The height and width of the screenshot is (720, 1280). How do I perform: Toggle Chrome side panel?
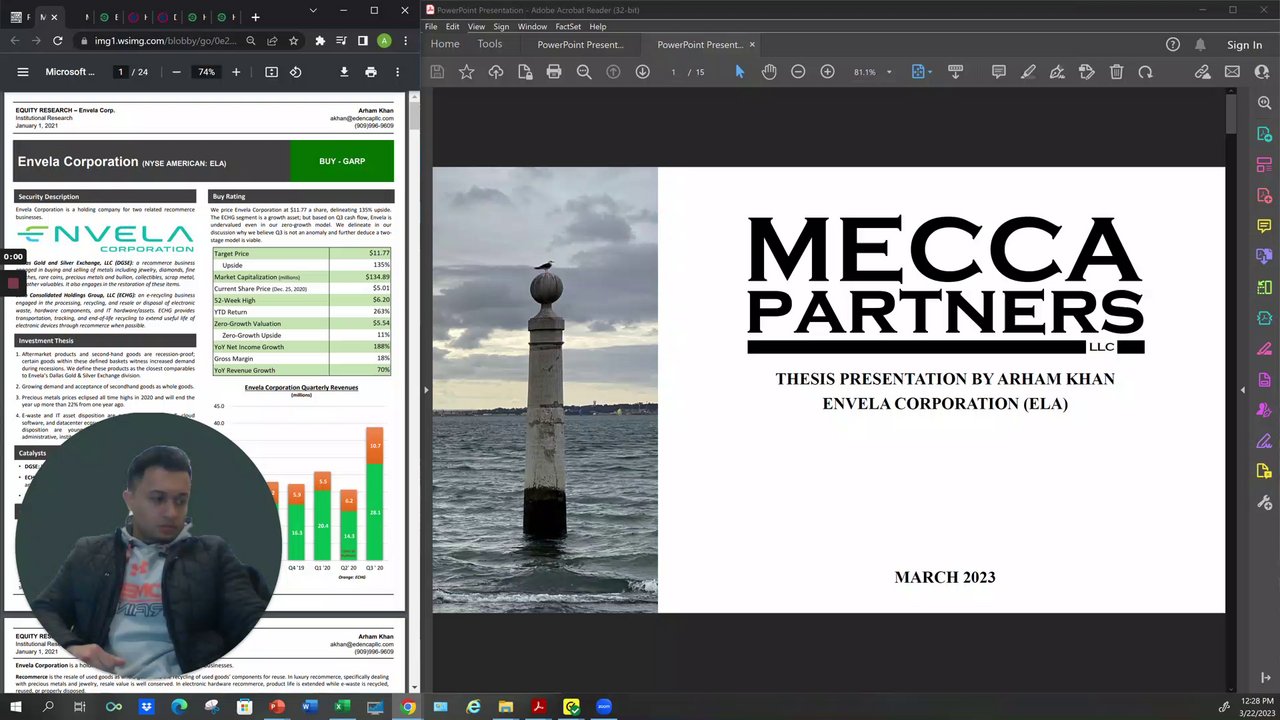(x=363, y=41)
